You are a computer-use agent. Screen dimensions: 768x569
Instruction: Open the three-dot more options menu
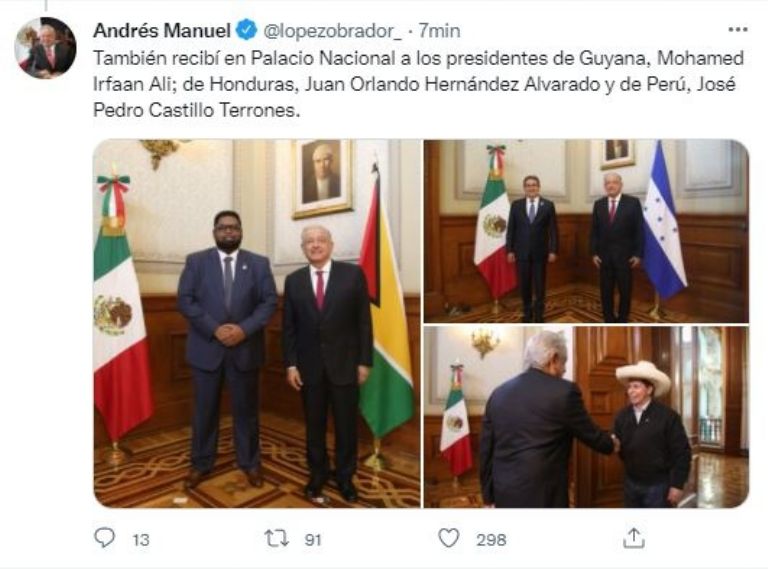(x=738, y=30)
